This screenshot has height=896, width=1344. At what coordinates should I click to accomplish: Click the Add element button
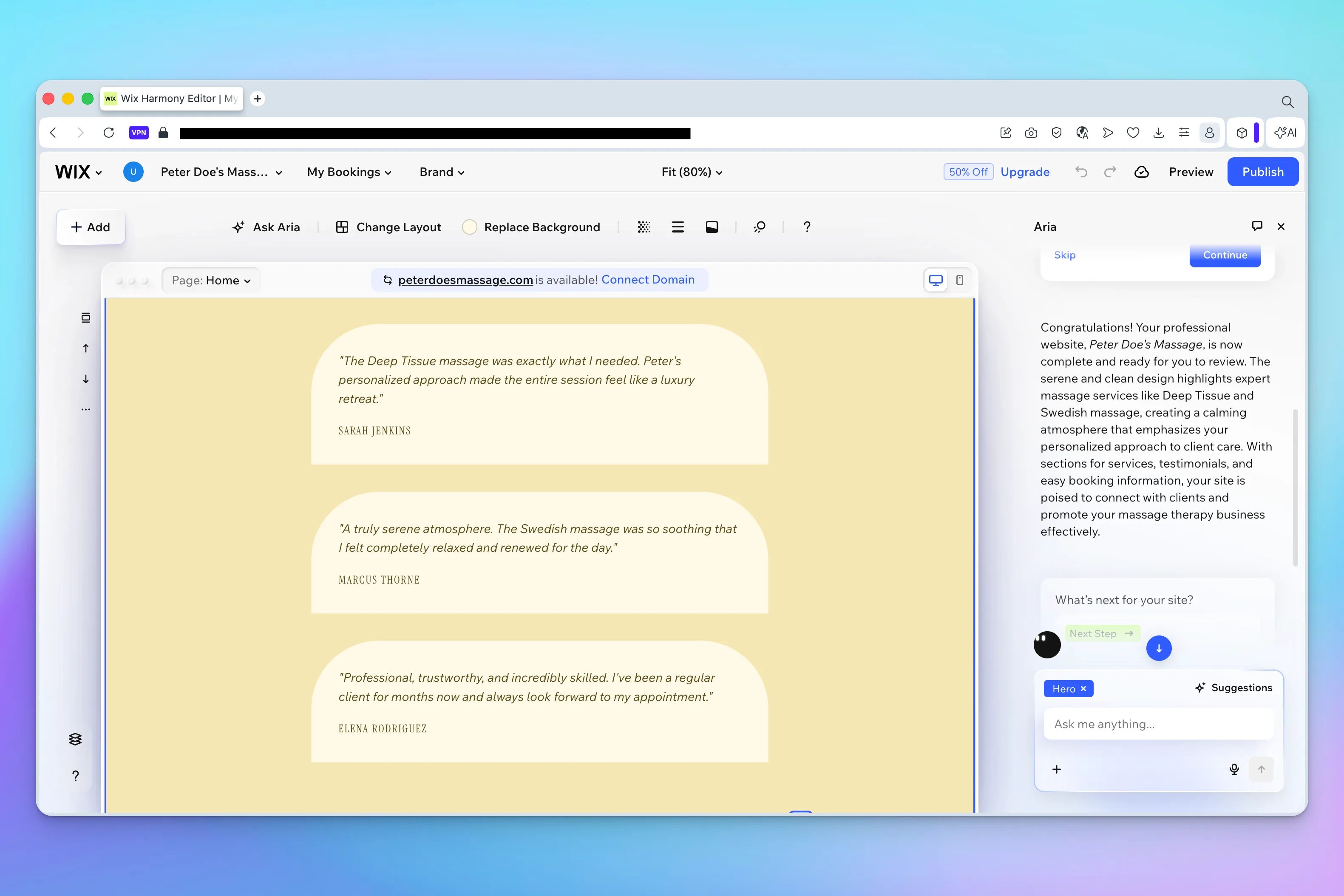90,227
